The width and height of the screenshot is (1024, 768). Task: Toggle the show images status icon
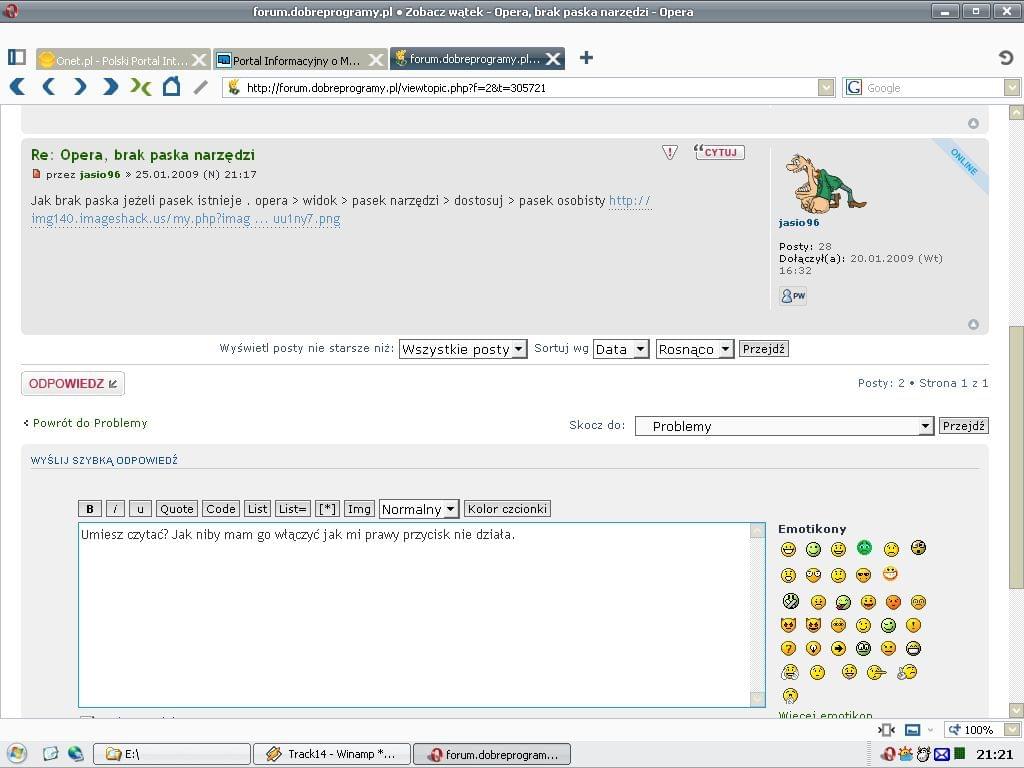(x=912, y=730)
